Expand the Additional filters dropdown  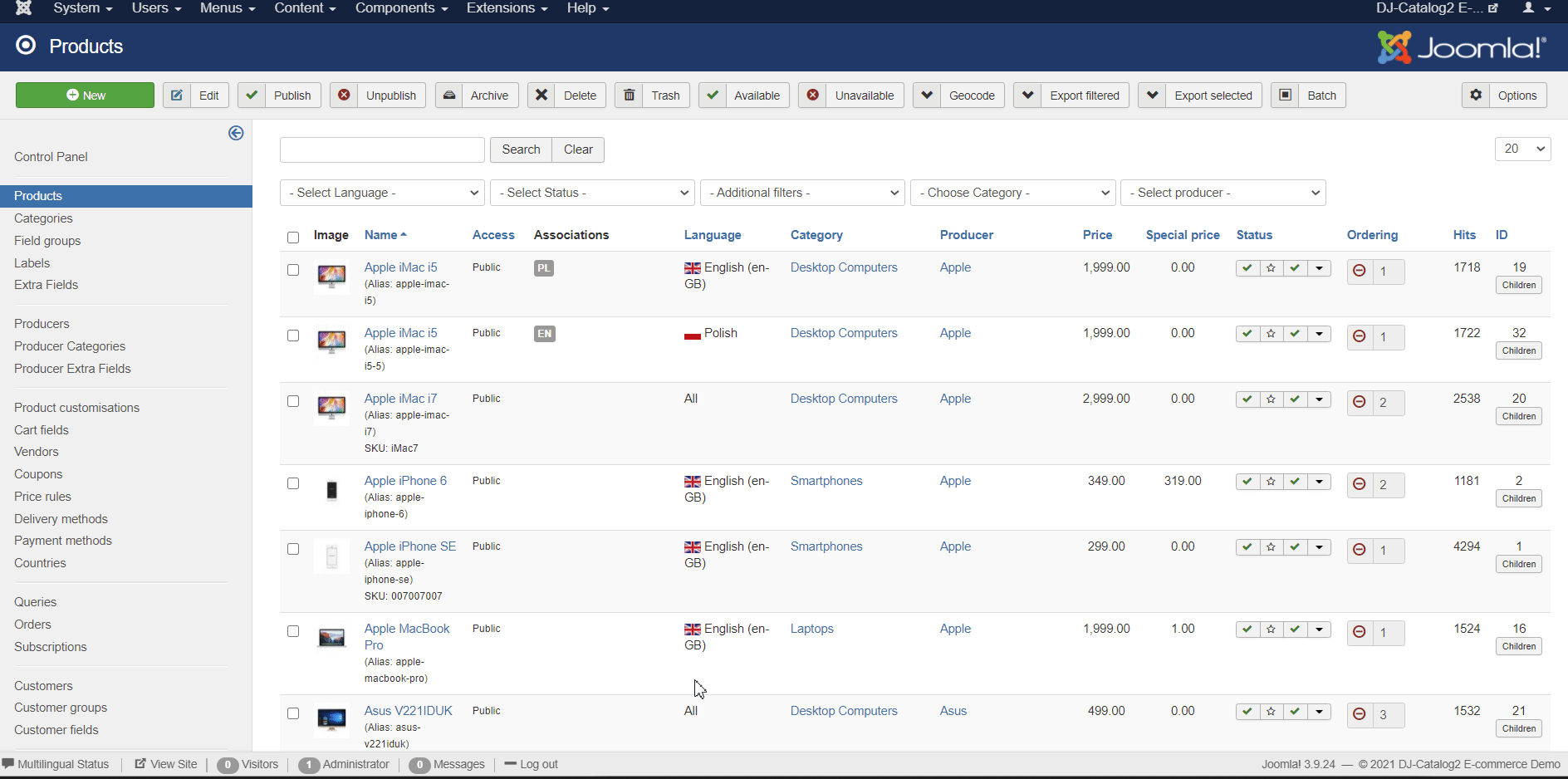802,193
